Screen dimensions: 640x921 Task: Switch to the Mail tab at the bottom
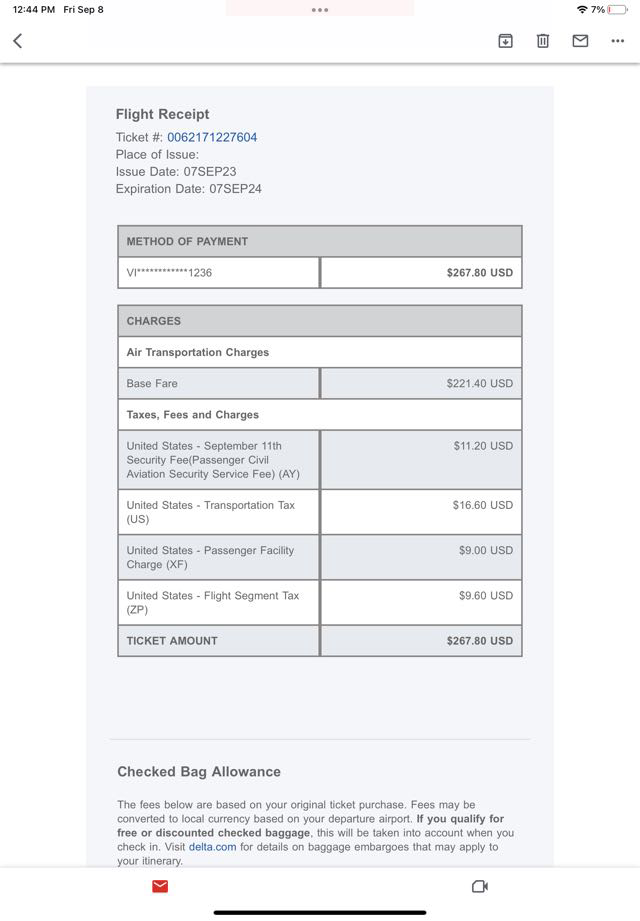click(x=160, y=886)
